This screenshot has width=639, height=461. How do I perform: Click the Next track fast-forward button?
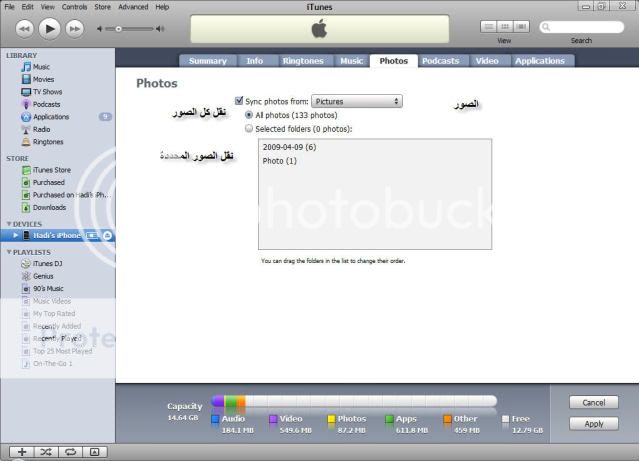(75, 29)
